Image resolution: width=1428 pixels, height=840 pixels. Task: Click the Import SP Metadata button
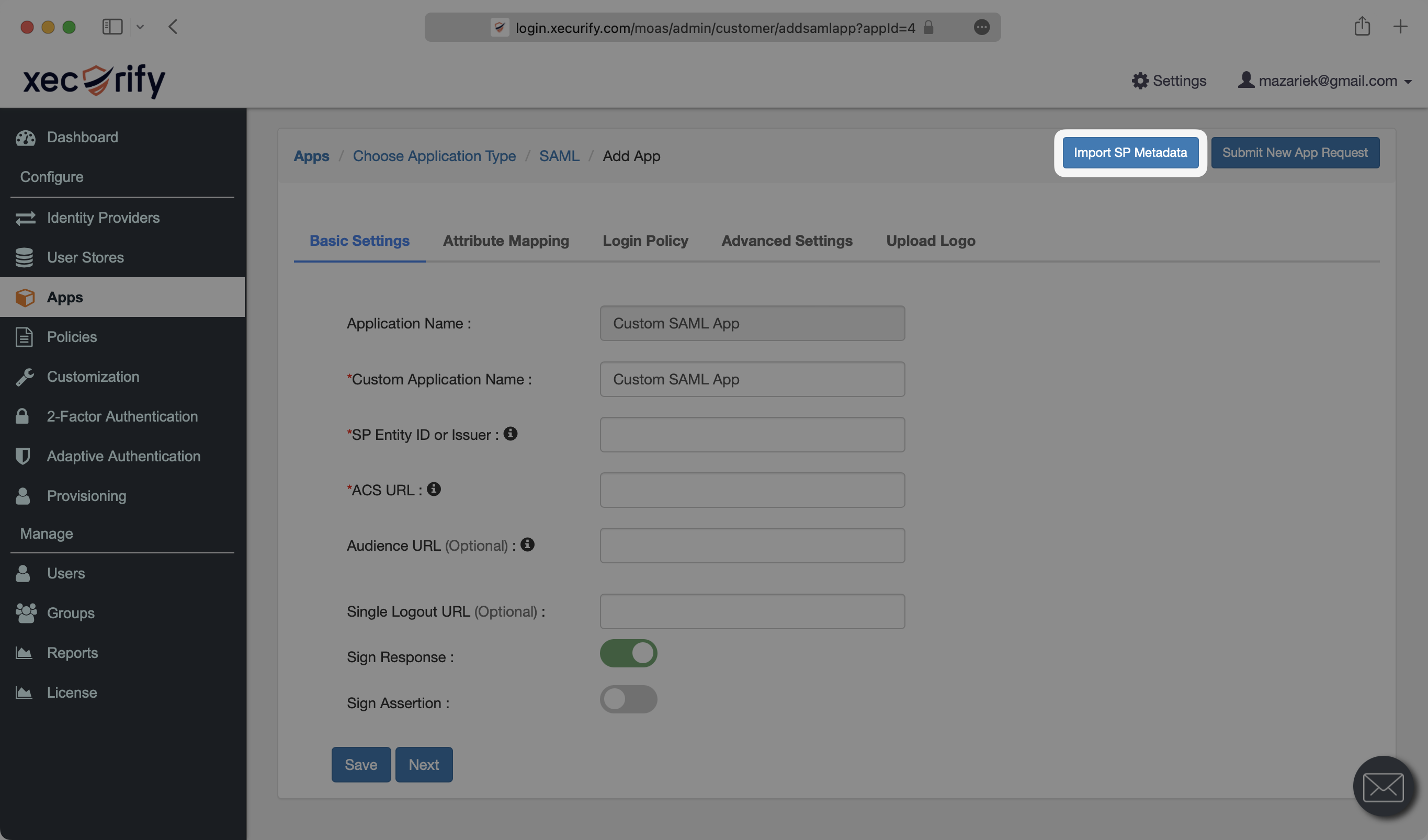[1130, 153]
